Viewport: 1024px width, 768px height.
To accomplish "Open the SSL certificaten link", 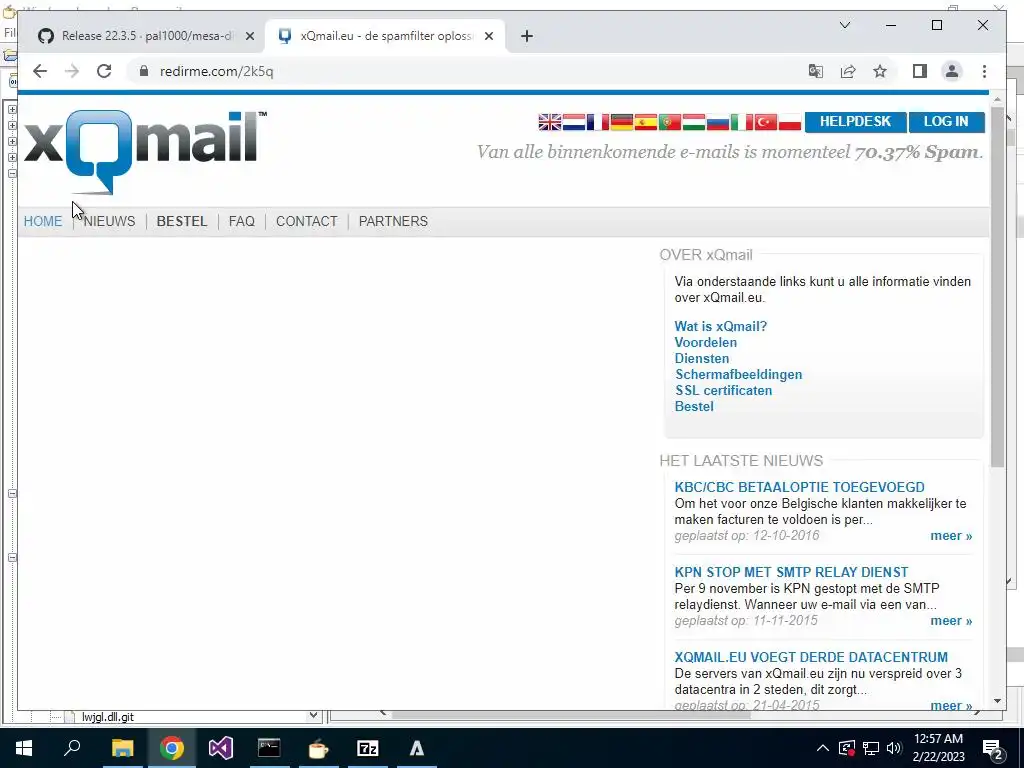I will (724, 390).
